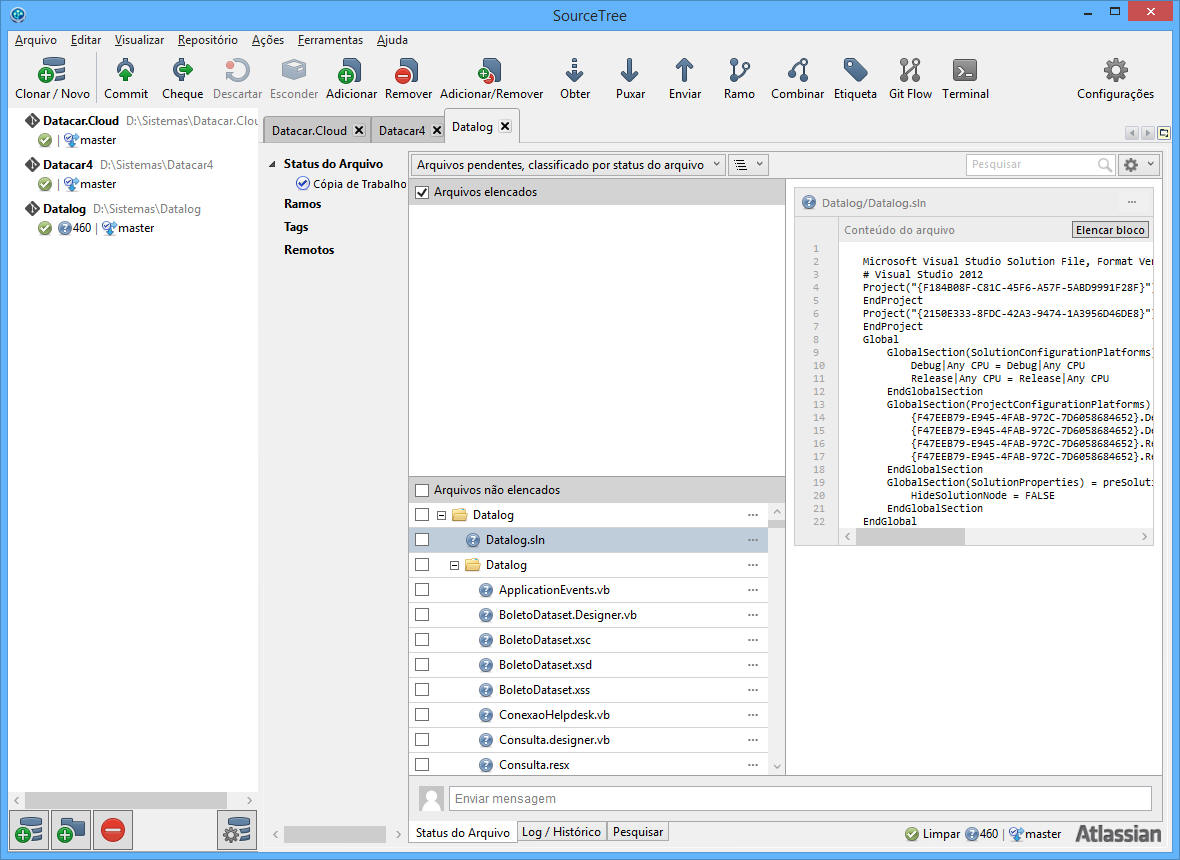
Task: Select the BoletoDataset.xss file row
Action: tap(588, 690)
